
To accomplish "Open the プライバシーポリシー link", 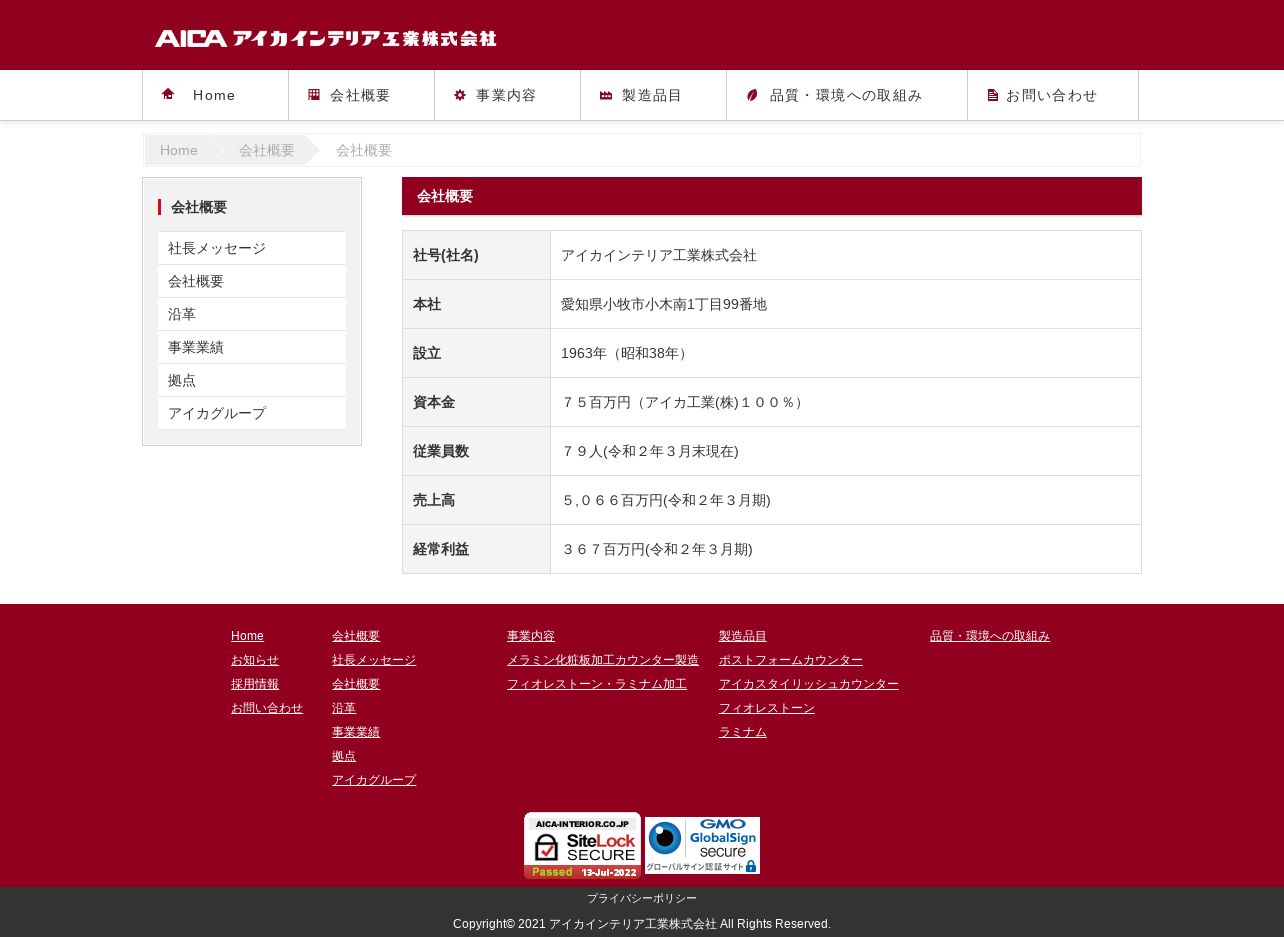I will point(642,899).
